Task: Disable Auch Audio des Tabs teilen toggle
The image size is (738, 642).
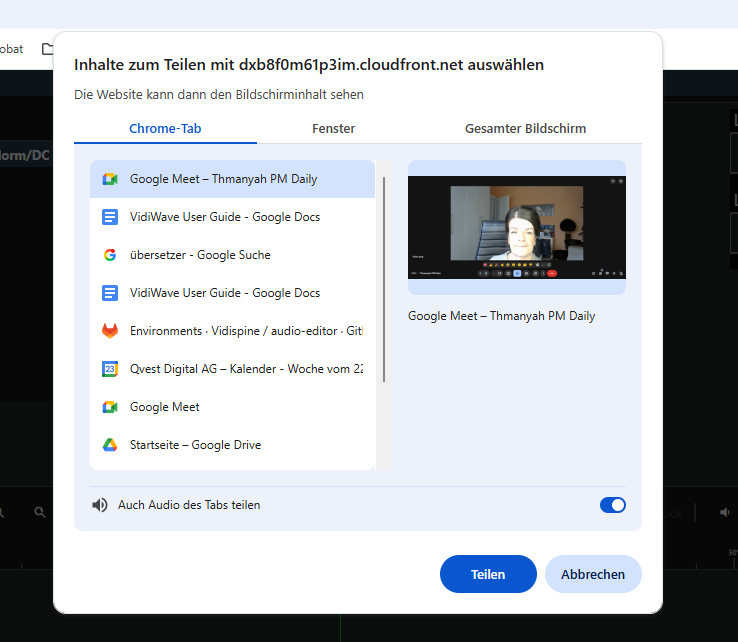Action: (x=612, y=505)
